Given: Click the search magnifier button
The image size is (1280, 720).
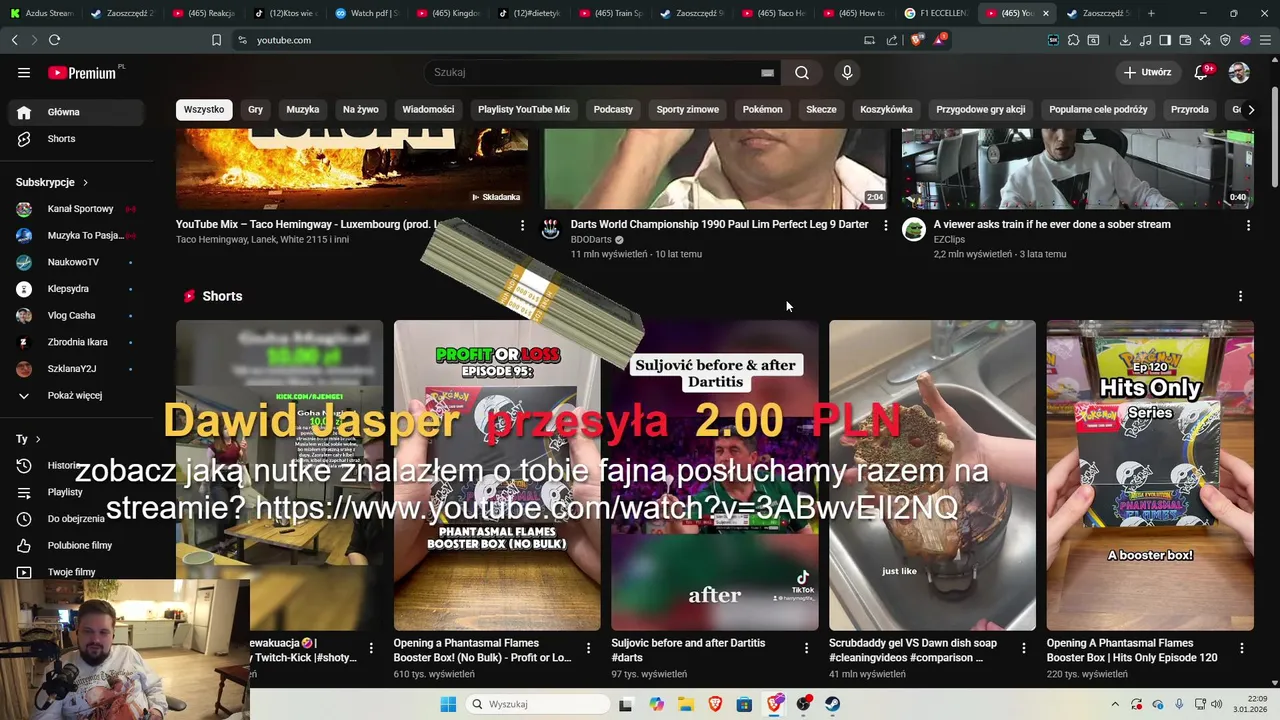Looking at the screenshot, I should [802, 72].
